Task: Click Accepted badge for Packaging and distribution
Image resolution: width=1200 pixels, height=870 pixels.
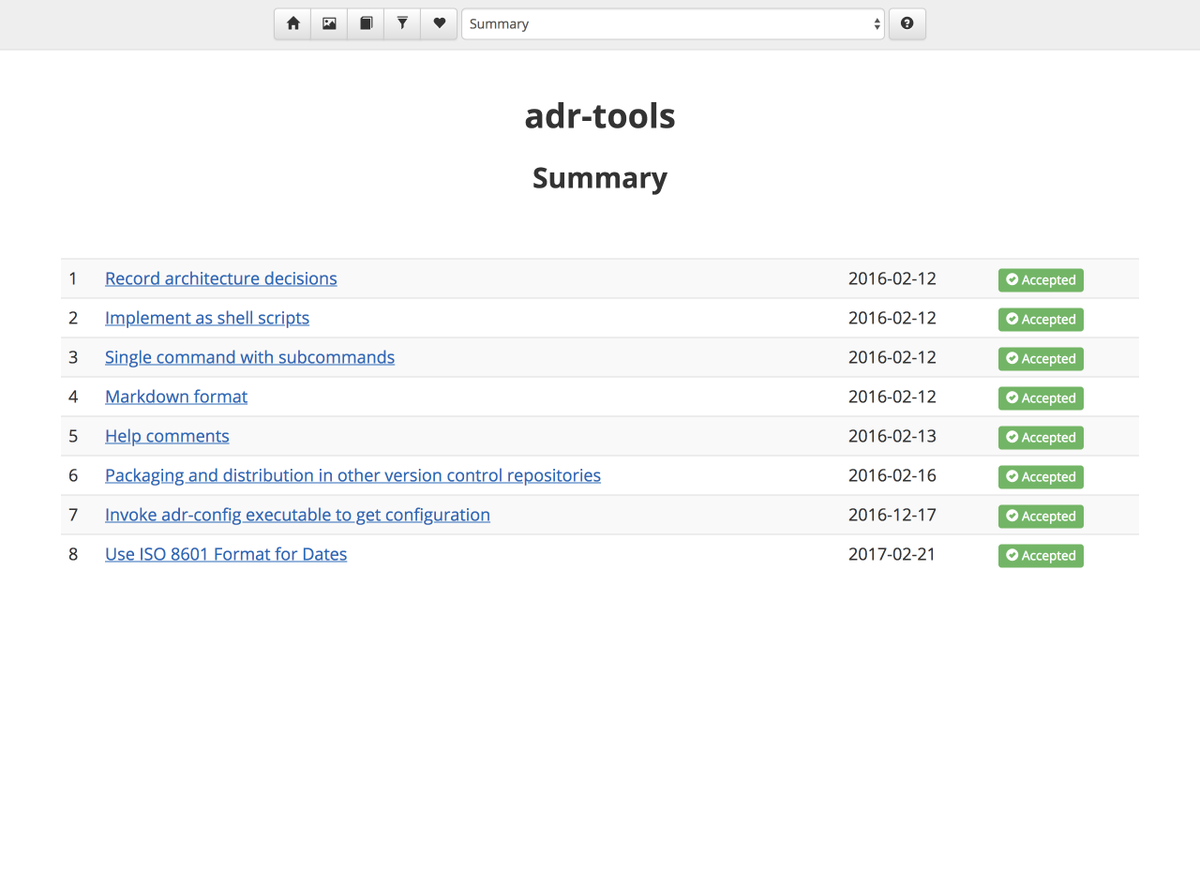Action: click(1040, 477)
